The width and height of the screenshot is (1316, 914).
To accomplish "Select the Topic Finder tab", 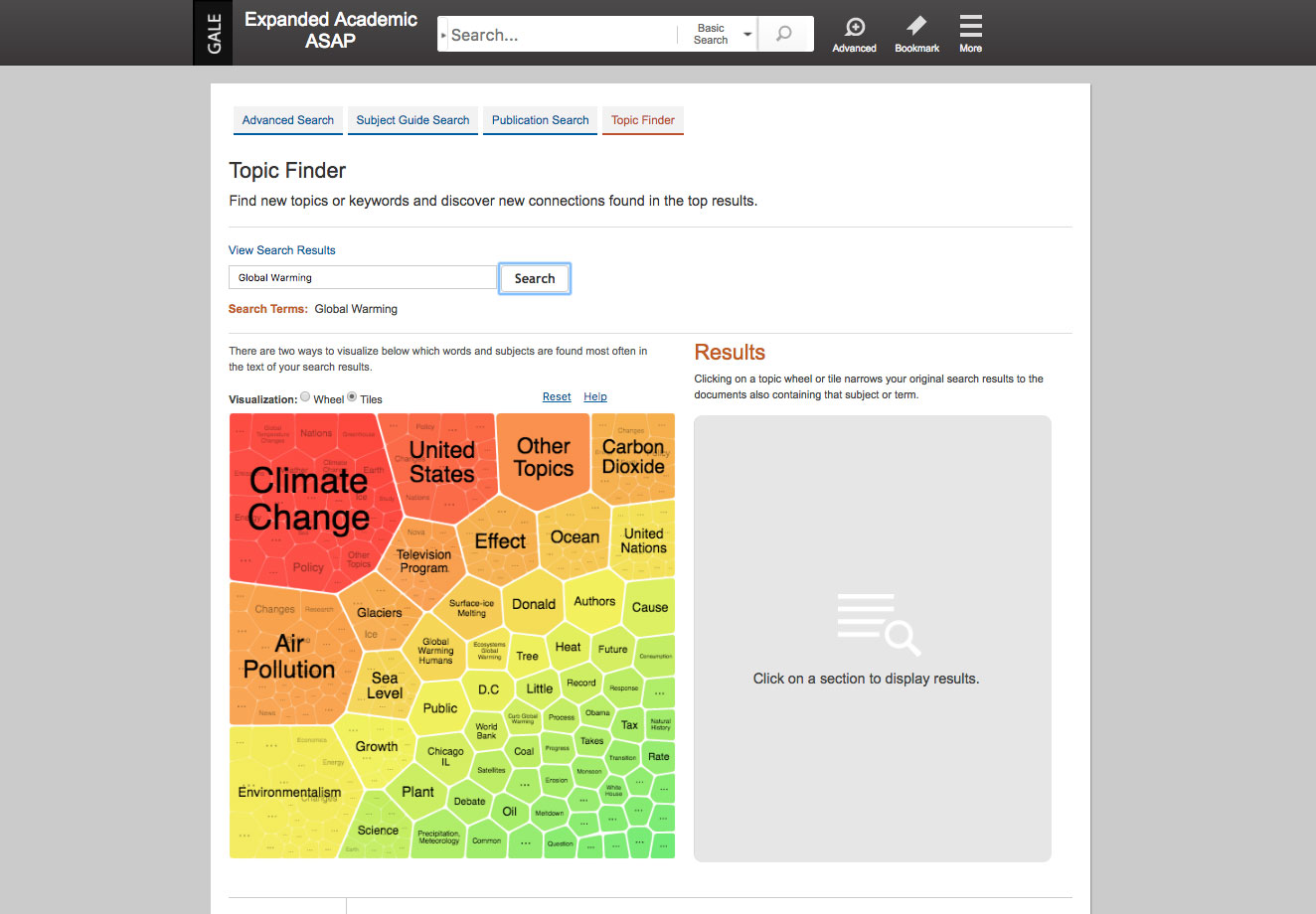I will [x=643, y=120].
